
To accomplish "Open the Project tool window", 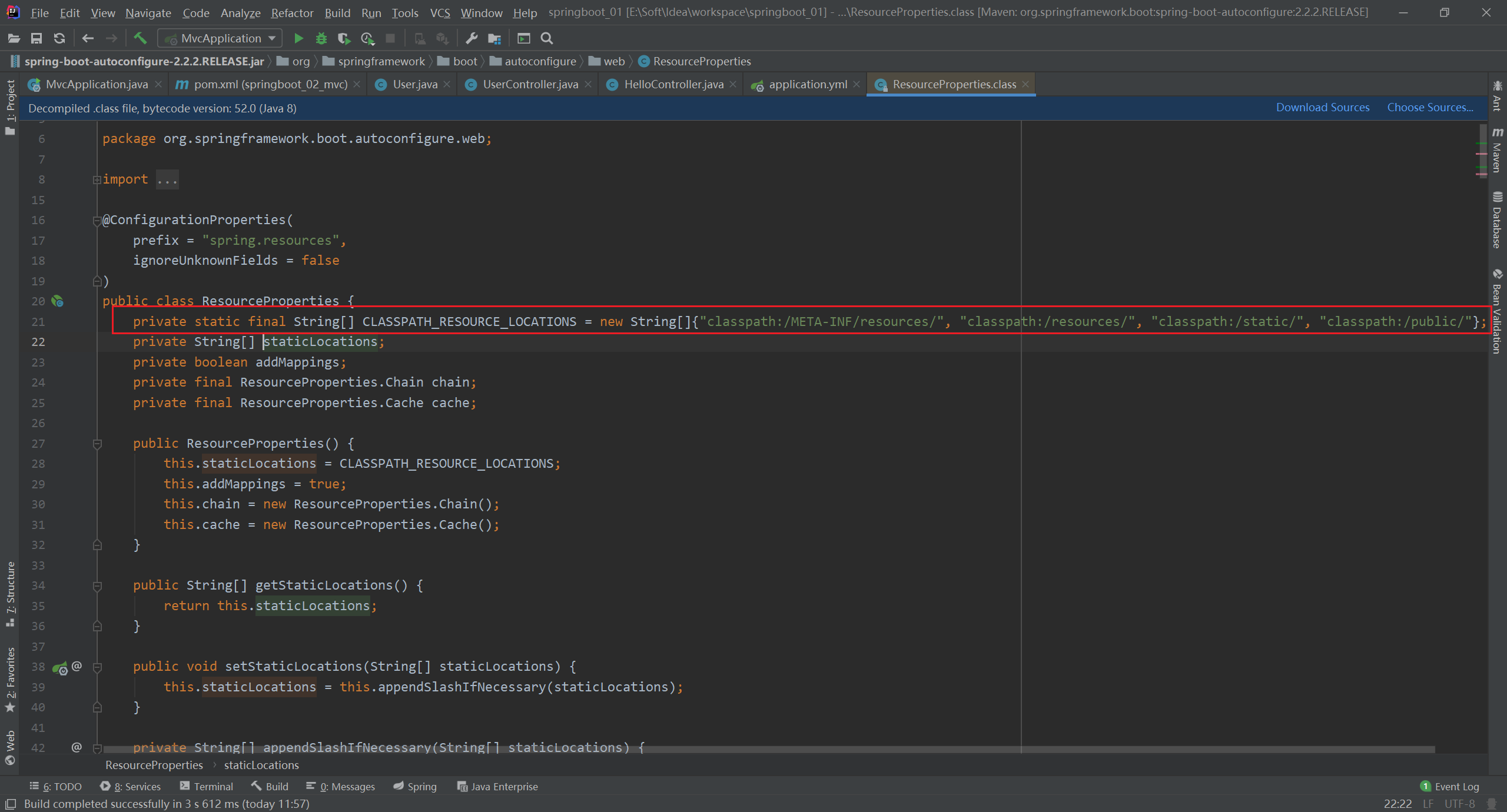I will pyautogui.click(x=10, y=107).
